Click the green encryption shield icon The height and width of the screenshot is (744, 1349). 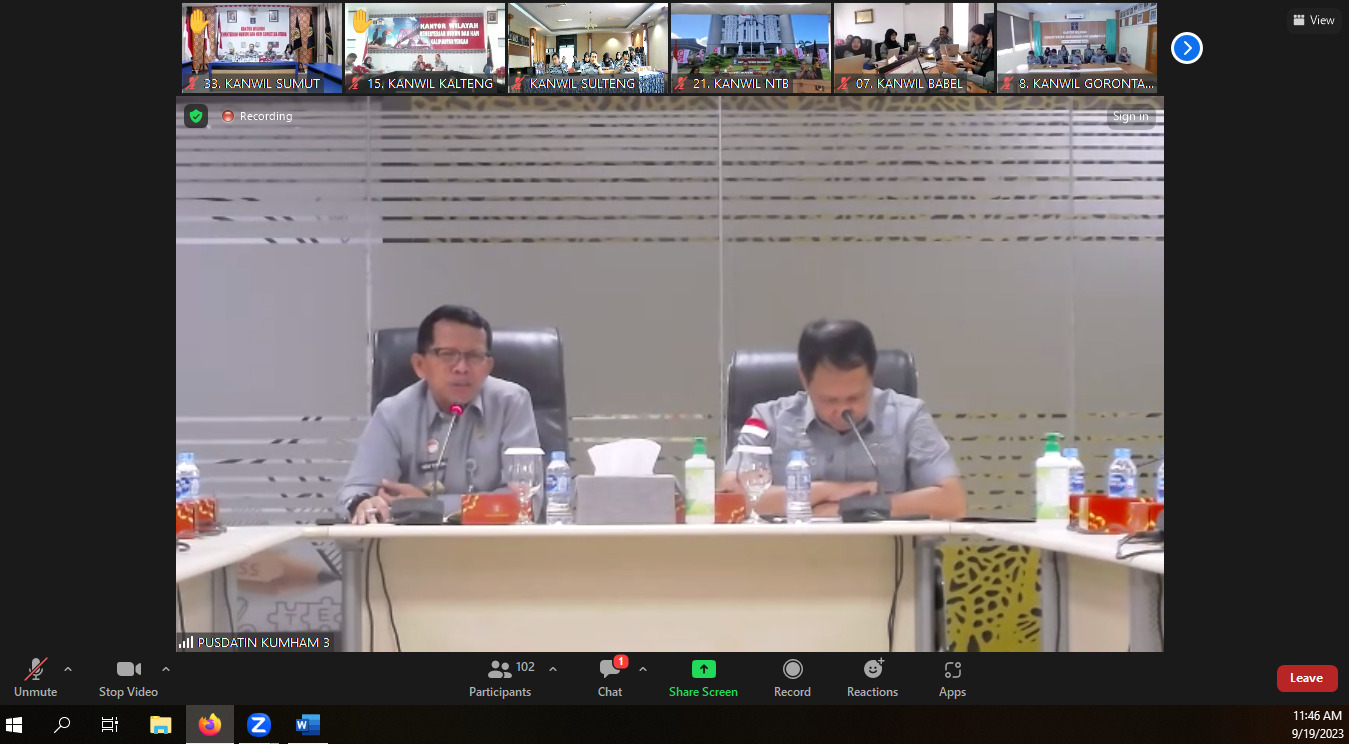point(196,116)
